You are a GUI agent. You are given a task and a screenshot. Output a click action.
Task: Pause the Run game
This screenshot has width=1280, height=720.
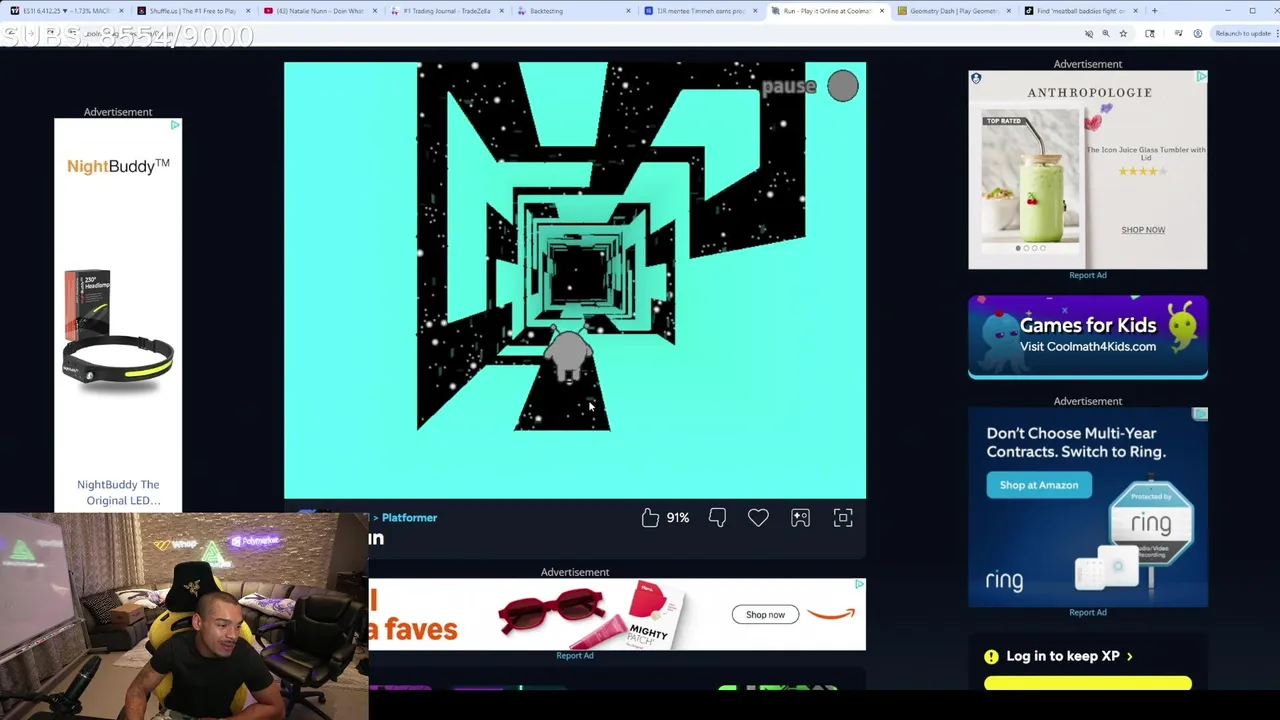(842, 87)
